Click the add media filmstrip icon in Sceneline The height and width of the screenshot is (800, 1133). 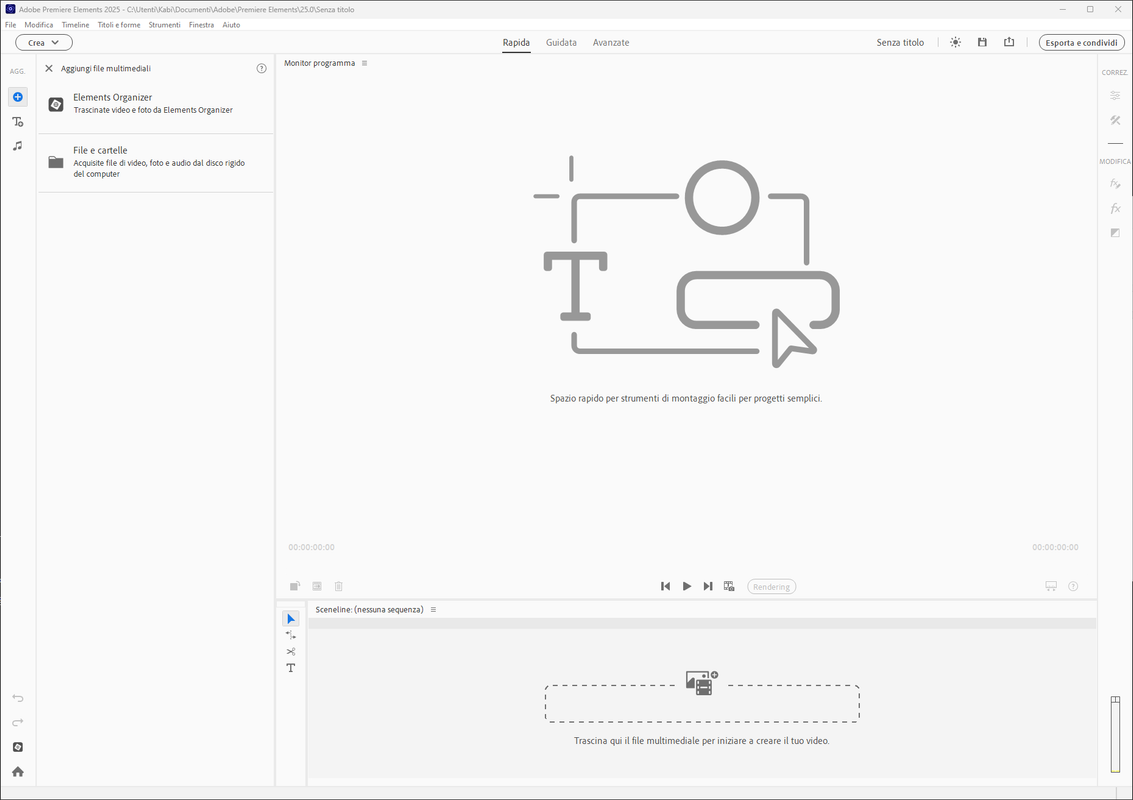coord(702,683)
